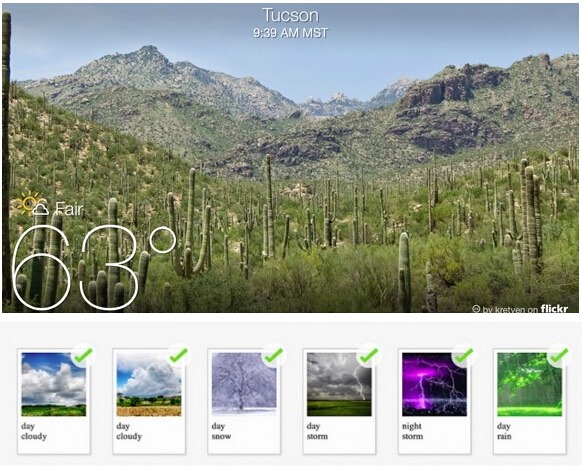Click the sun and cloud weather icon
Image resolution: width=582 pixels, height=470 pixels.
pyautogui.click(x=31, y=204)
